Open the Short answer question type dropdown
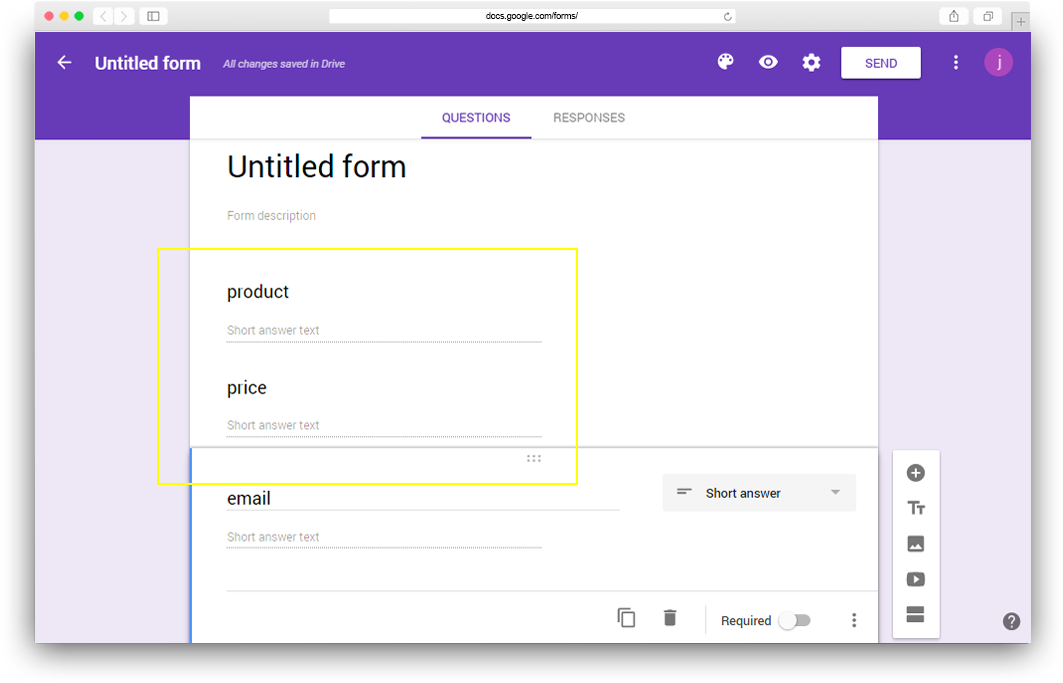The height and width of the screenshot is (683, 1063). pos(758,492)
